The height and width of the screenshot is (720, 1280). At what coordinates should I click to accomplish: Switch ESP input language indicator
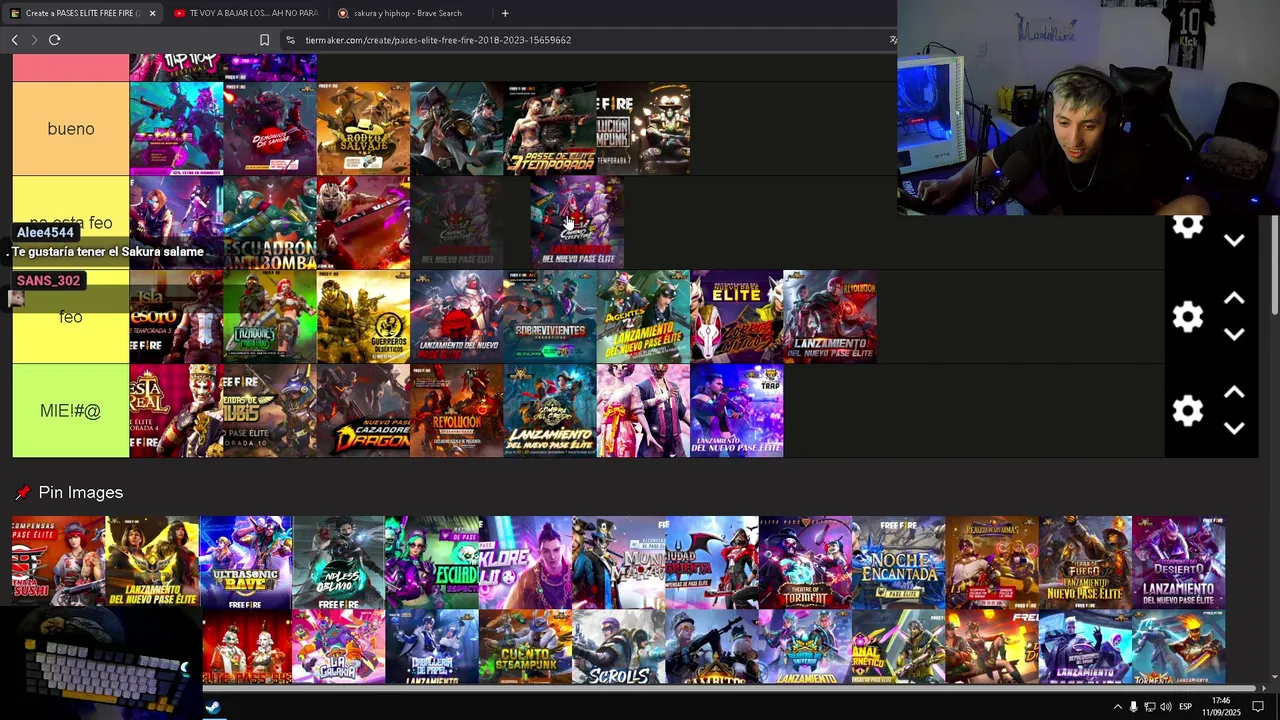pos(1185,707)
